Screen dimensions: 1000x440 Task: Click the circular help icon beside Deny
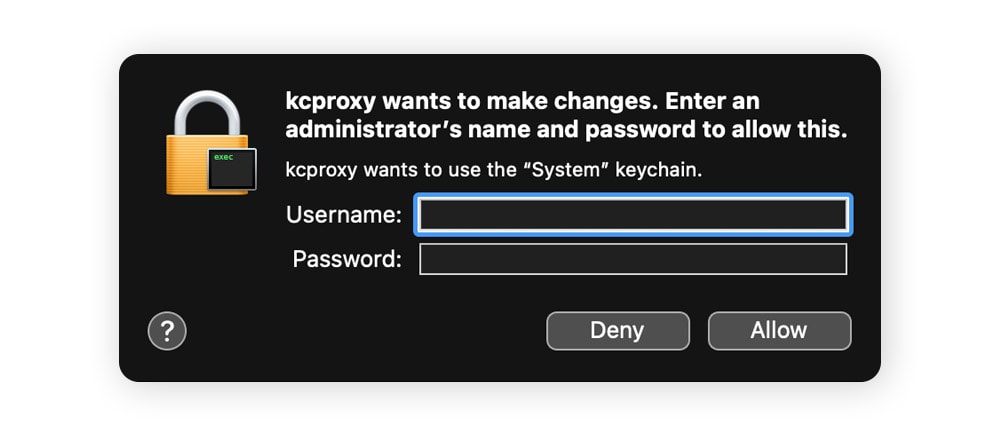pyautogui.click(x=167, y=331)
